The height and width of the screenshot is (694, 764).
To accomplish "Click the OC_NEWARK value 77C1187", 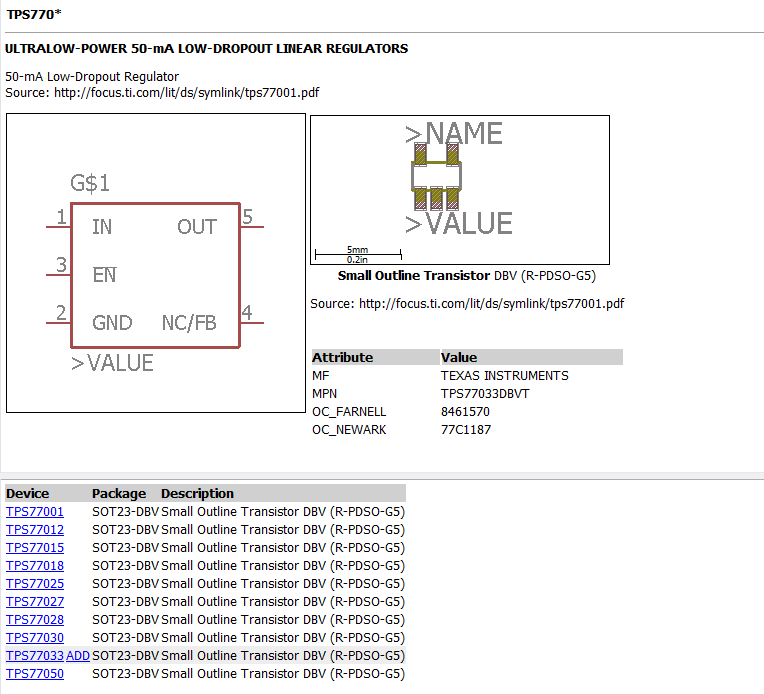I will coord(466,430).
